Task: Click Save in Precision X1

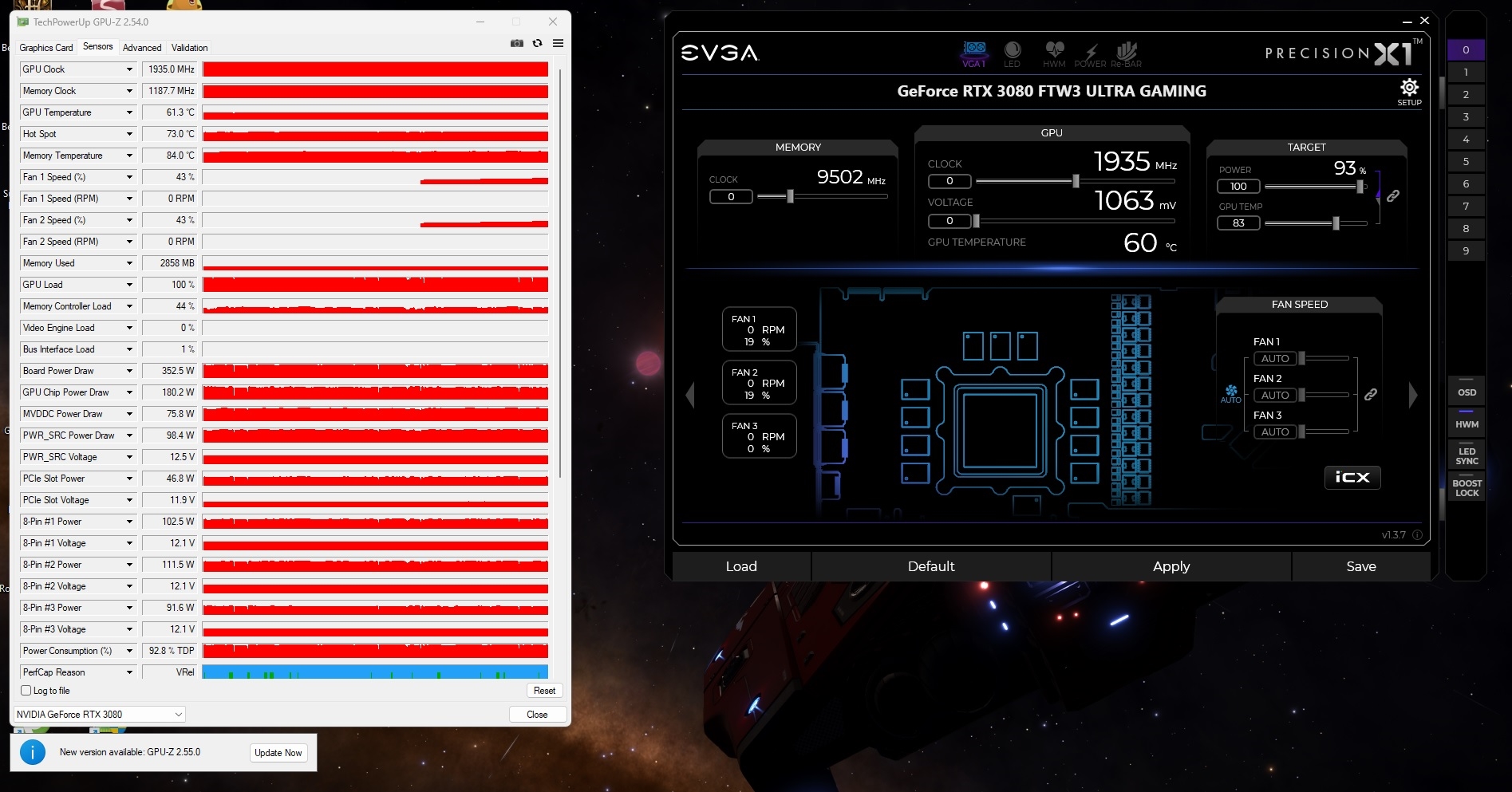Action: click(1361, 566)
